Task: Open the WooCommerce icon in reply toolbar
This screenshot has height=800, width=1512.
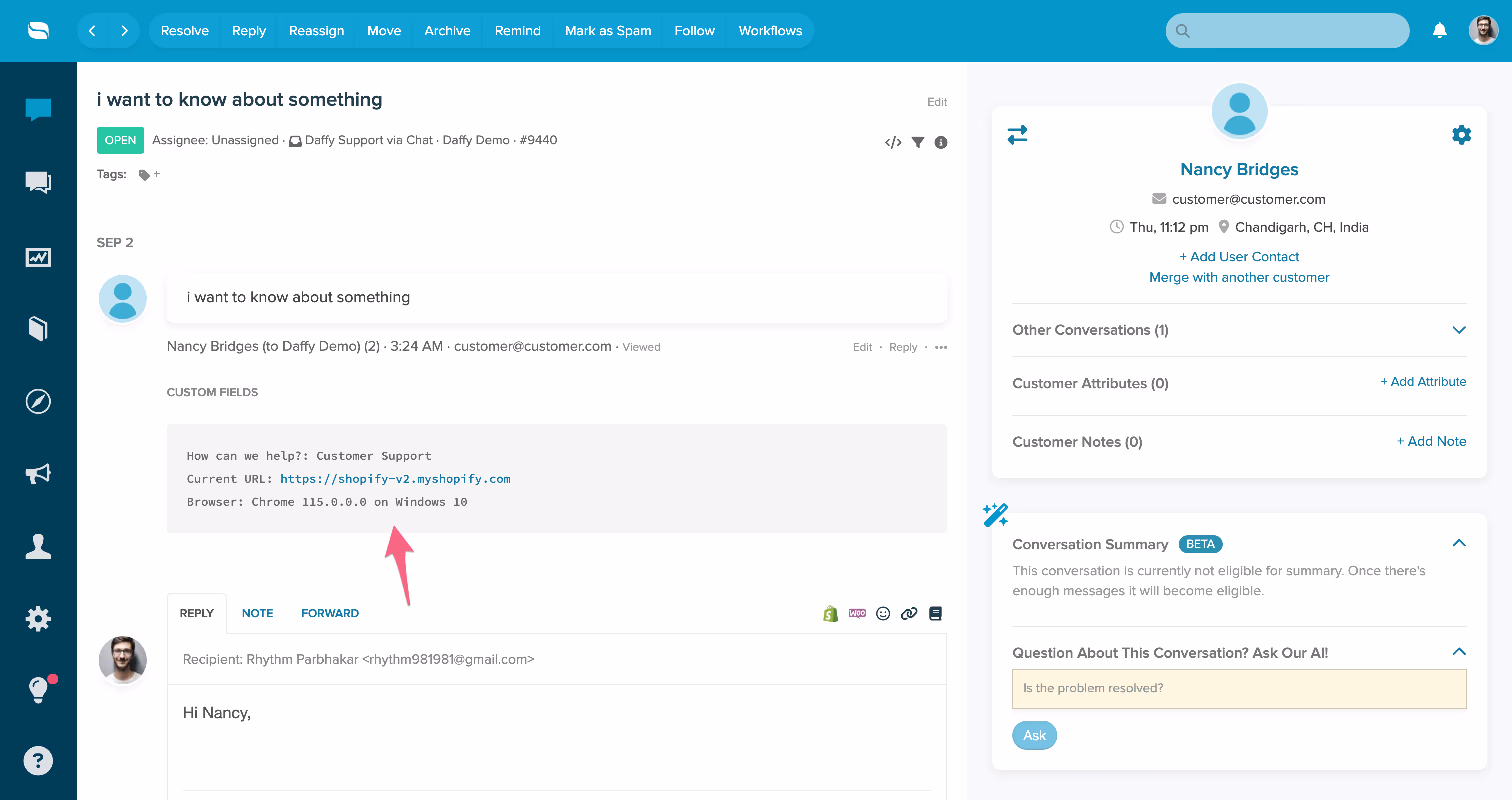Action: [857, 614]
